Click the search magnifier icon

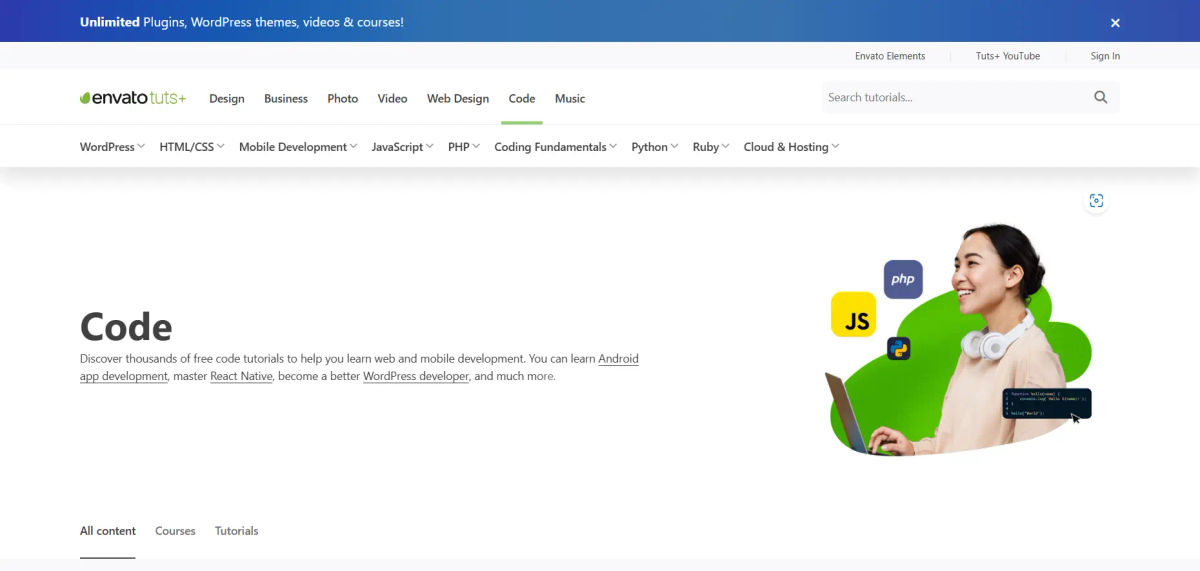tap(1101, 97)
